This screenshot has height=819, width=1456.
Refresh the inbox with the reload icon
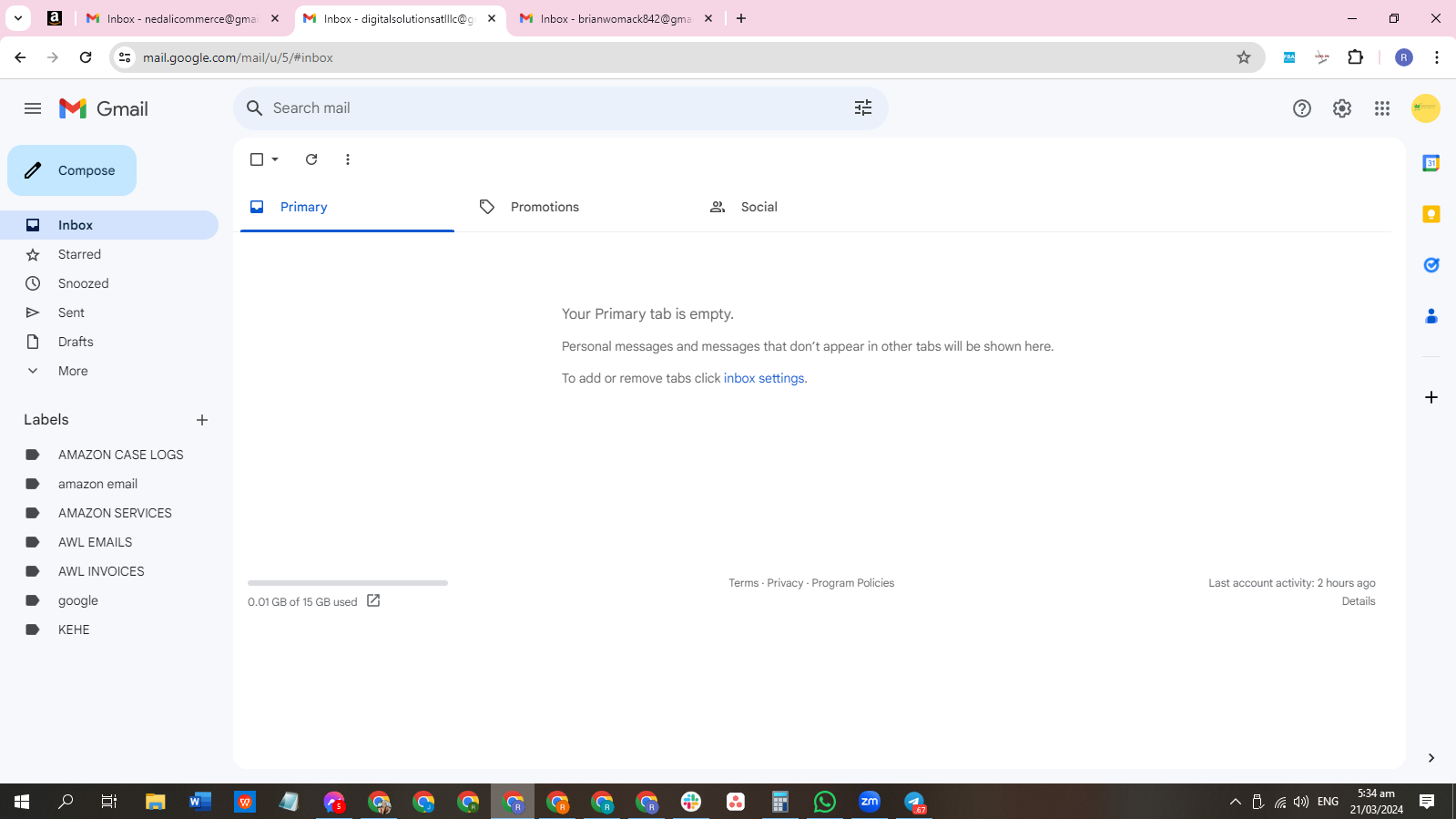click(x=311, y=159)
